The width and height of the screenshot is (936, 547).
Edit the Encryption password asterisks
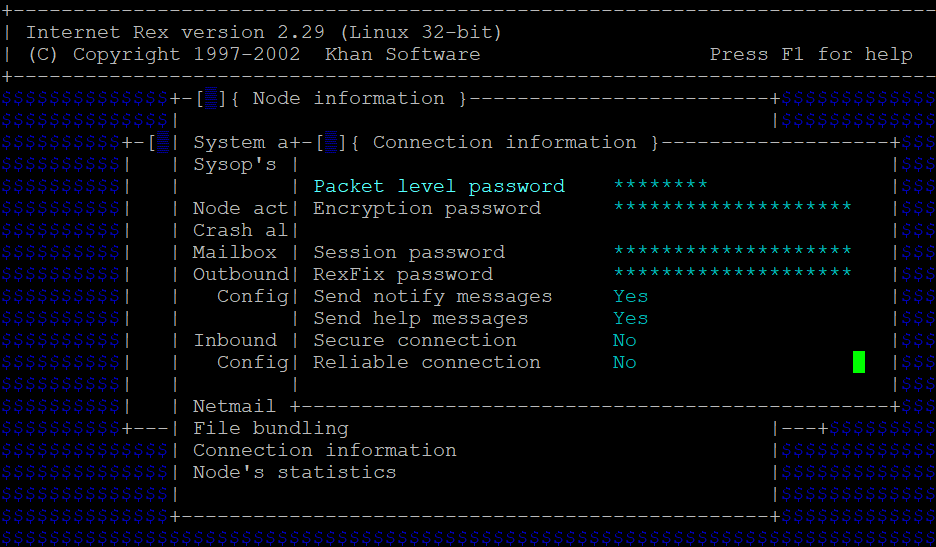(732, 207)
